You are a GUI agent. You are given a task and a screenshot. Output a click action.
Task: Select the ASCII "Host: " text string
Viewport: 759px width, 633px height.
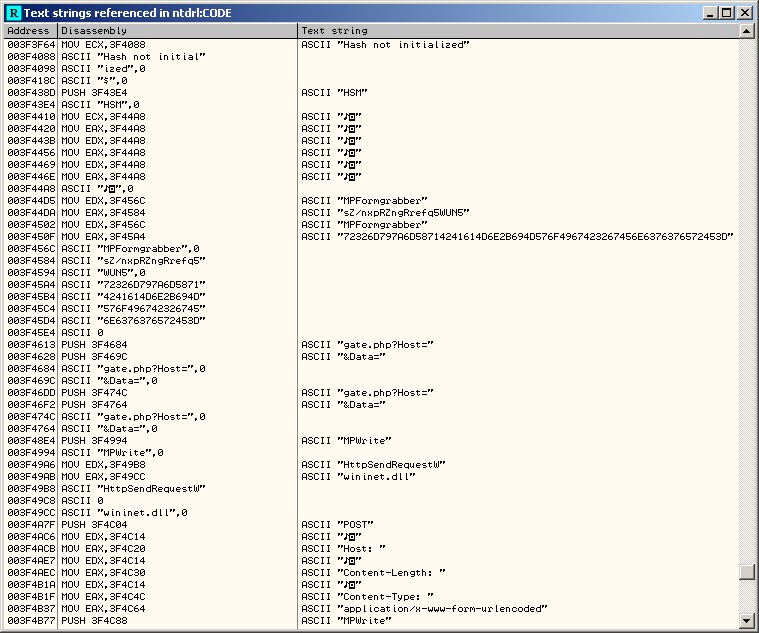pos(343,549)
